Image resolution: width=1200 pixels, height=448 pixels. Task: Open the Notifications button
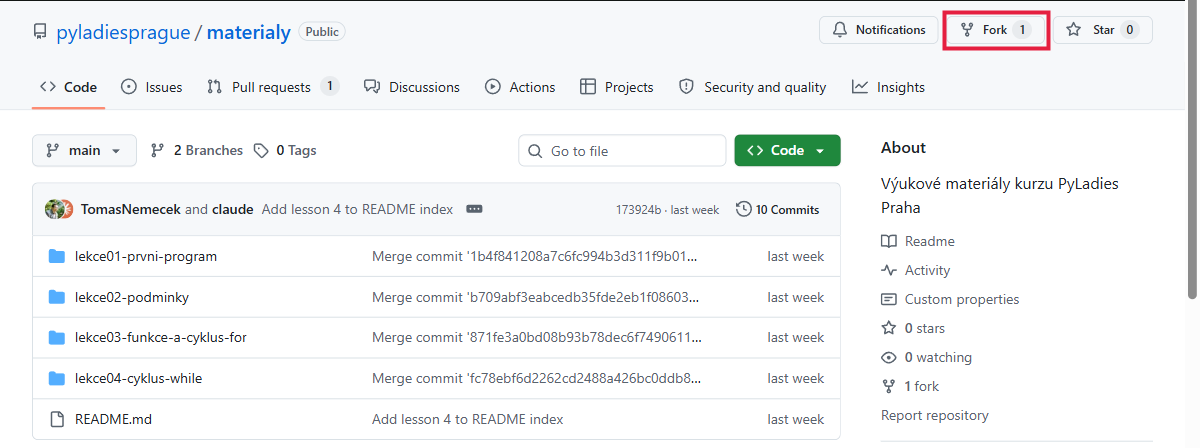coord(878,30)
